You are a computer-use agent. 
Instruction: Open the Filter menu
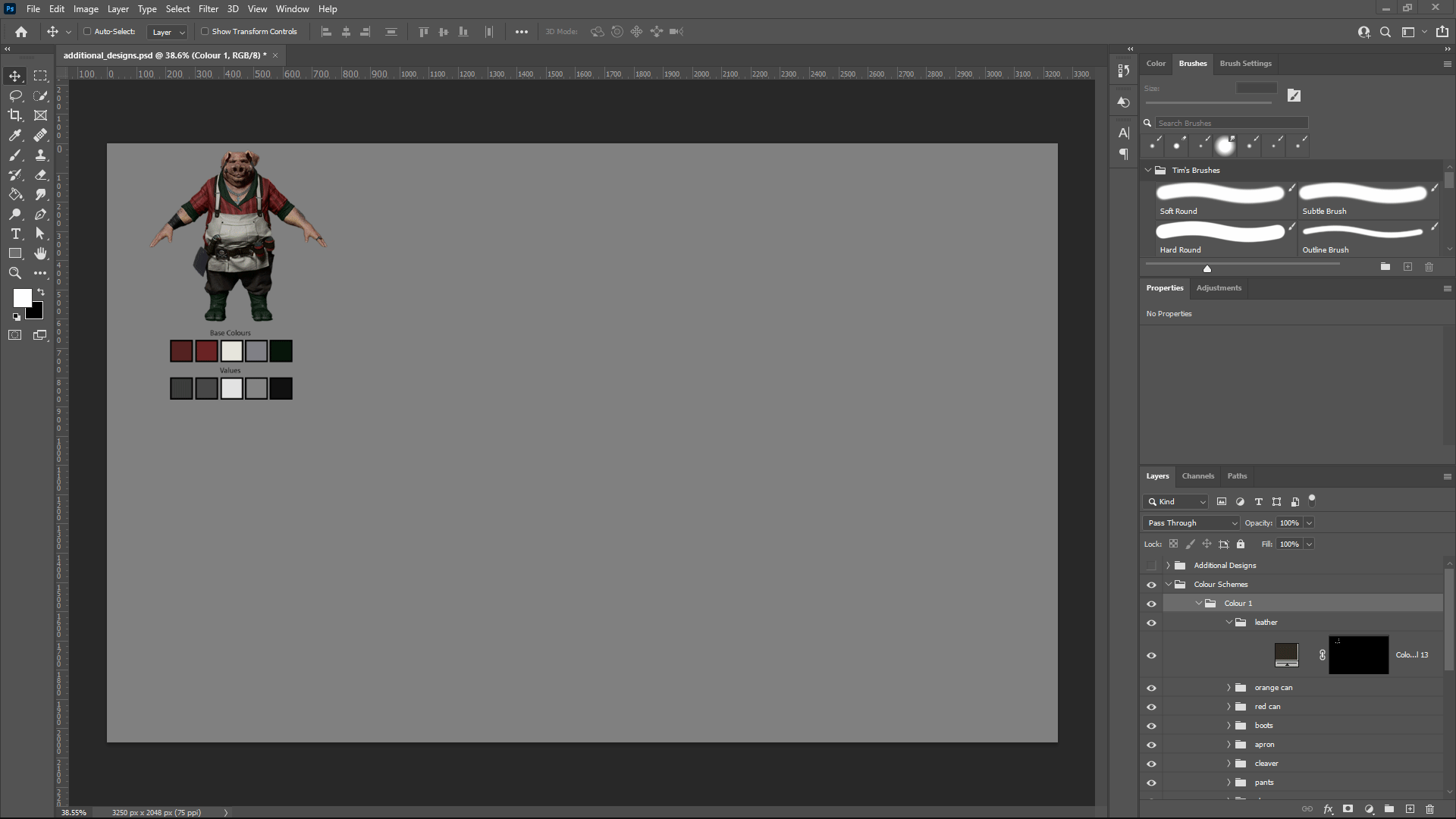[208, 9]
